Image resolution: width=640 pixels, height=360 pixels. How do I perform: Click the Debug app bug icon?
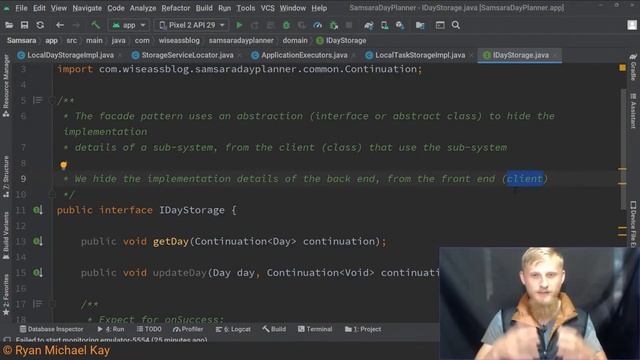point(286,25)
